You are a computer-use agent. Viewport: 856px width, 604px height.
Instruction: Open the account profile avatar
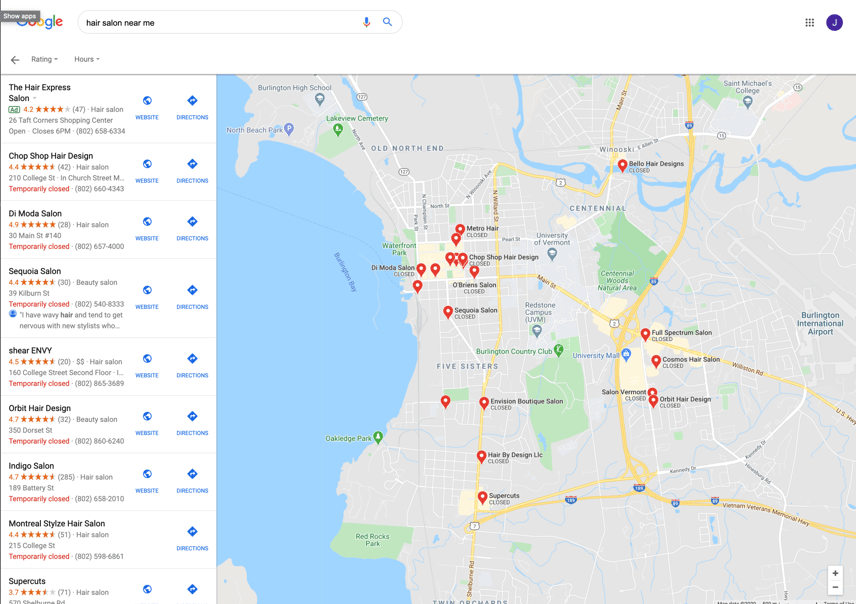834,22
